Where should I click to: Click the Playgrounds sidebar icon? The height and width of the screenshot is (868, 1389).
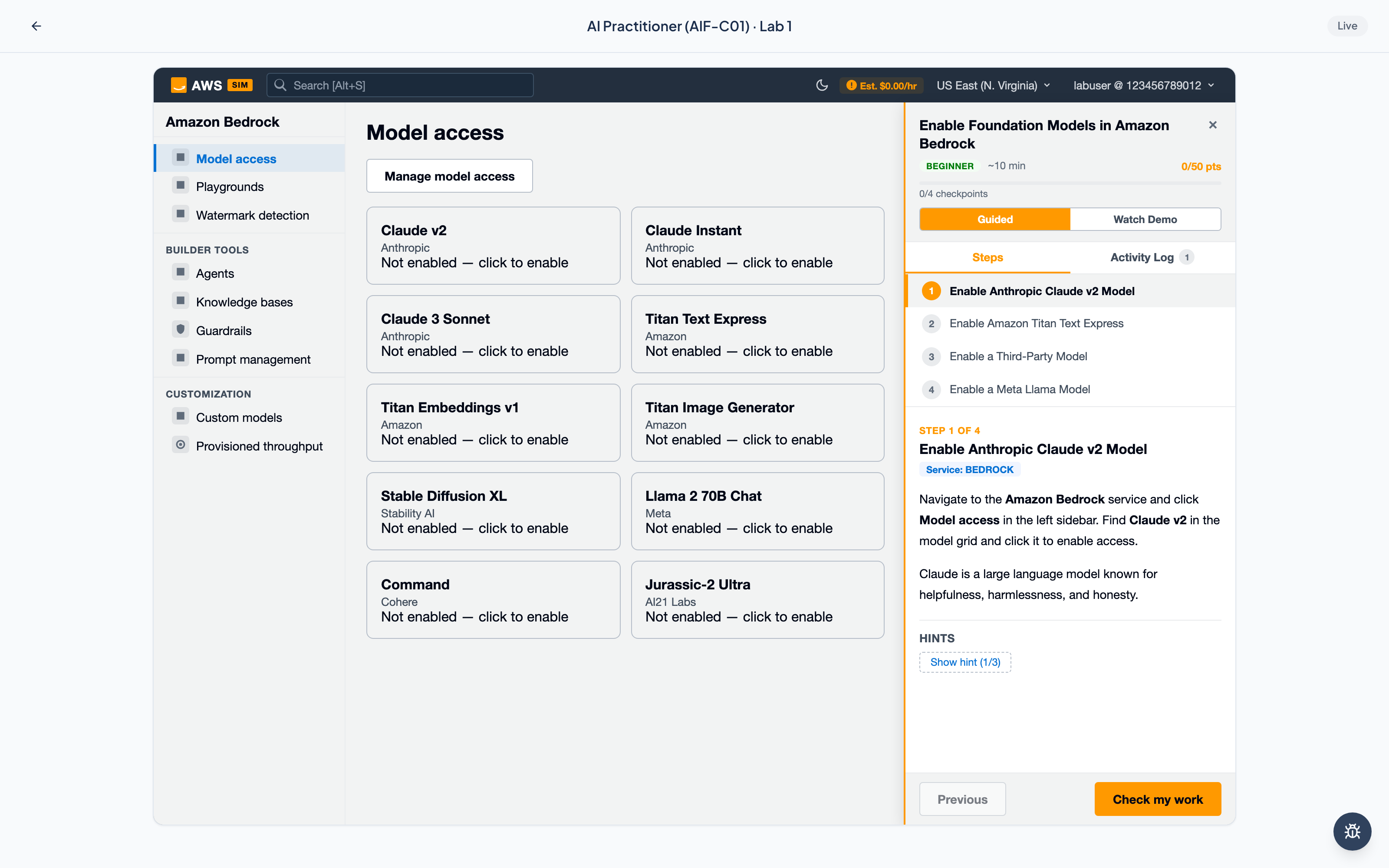180,185
